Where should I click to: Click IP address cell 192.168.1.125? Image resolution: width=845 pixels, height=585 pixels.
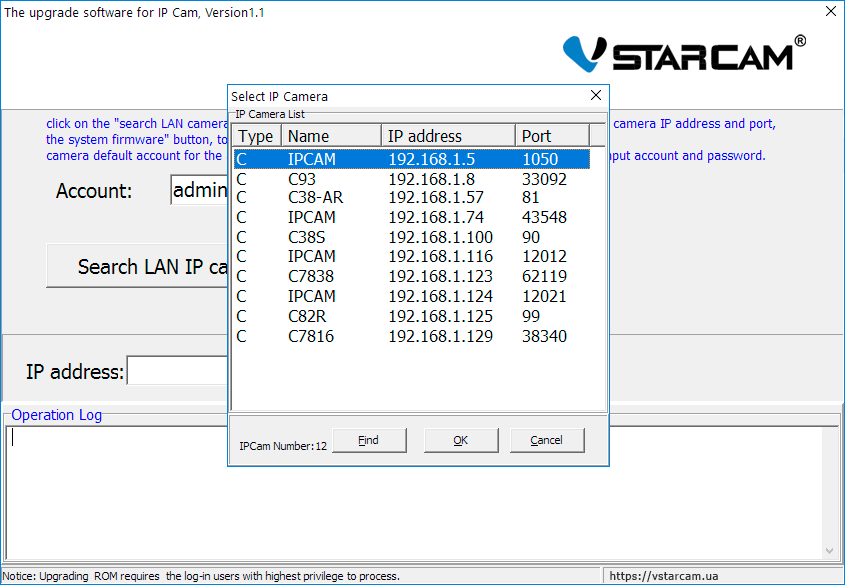[x=440, y=316]
